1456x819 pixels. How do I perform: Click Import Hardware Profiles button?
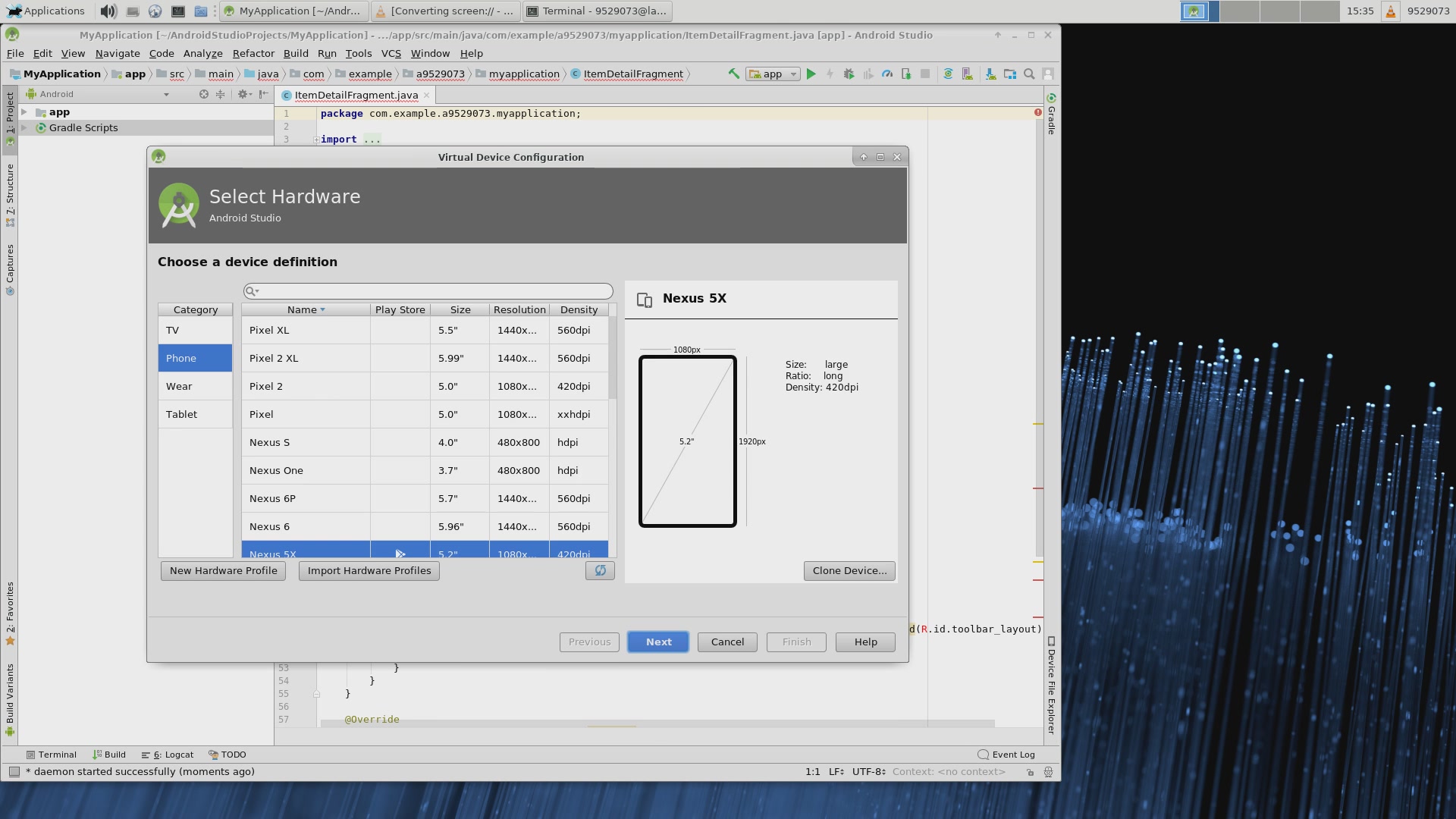coord(369,570)
